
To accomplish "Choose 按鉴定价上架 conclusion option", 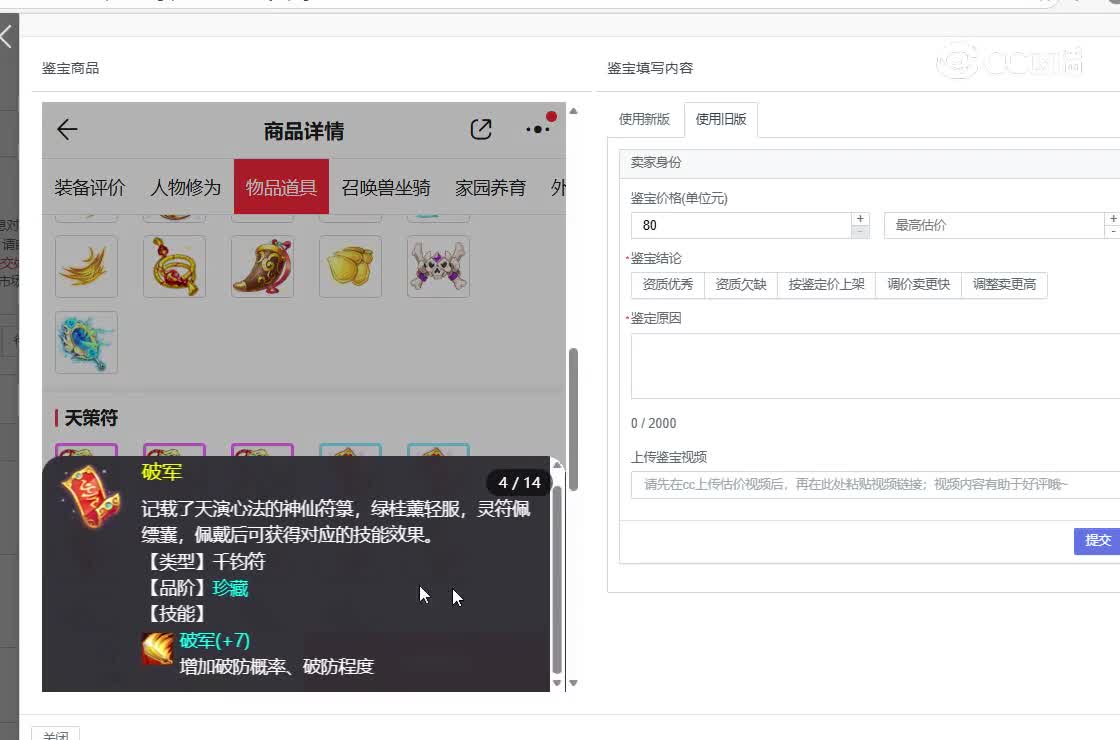I will 826,285.
